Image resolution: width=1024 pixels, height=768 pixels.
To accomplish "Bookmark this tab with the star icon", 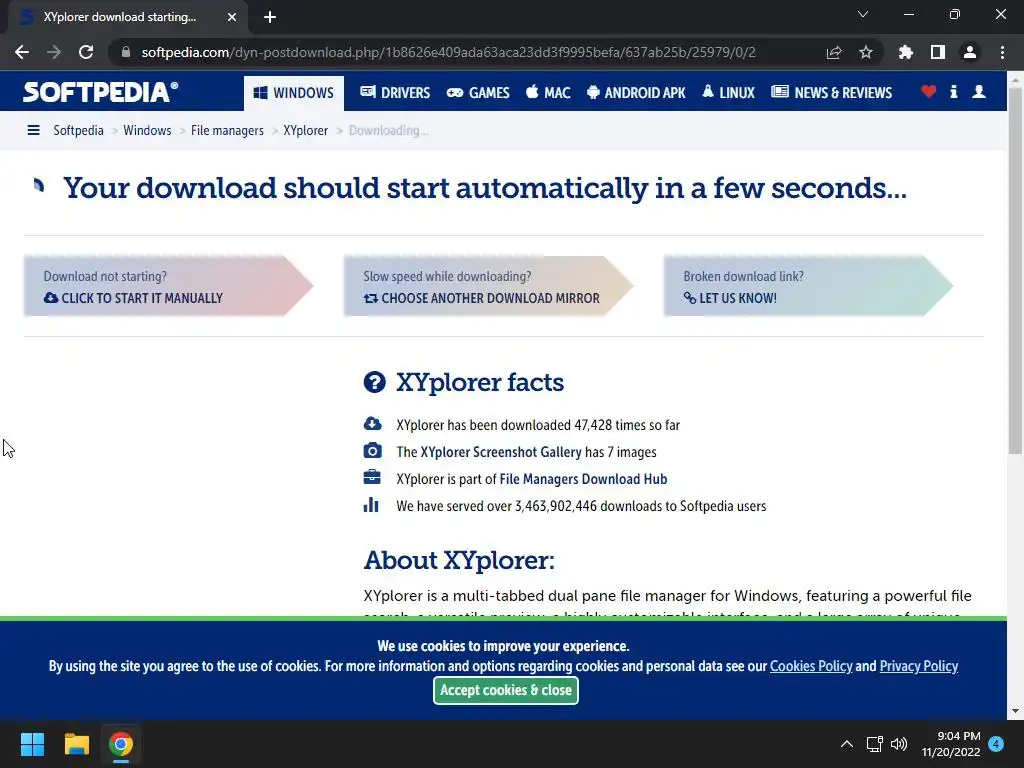I will tap(866, 52).
